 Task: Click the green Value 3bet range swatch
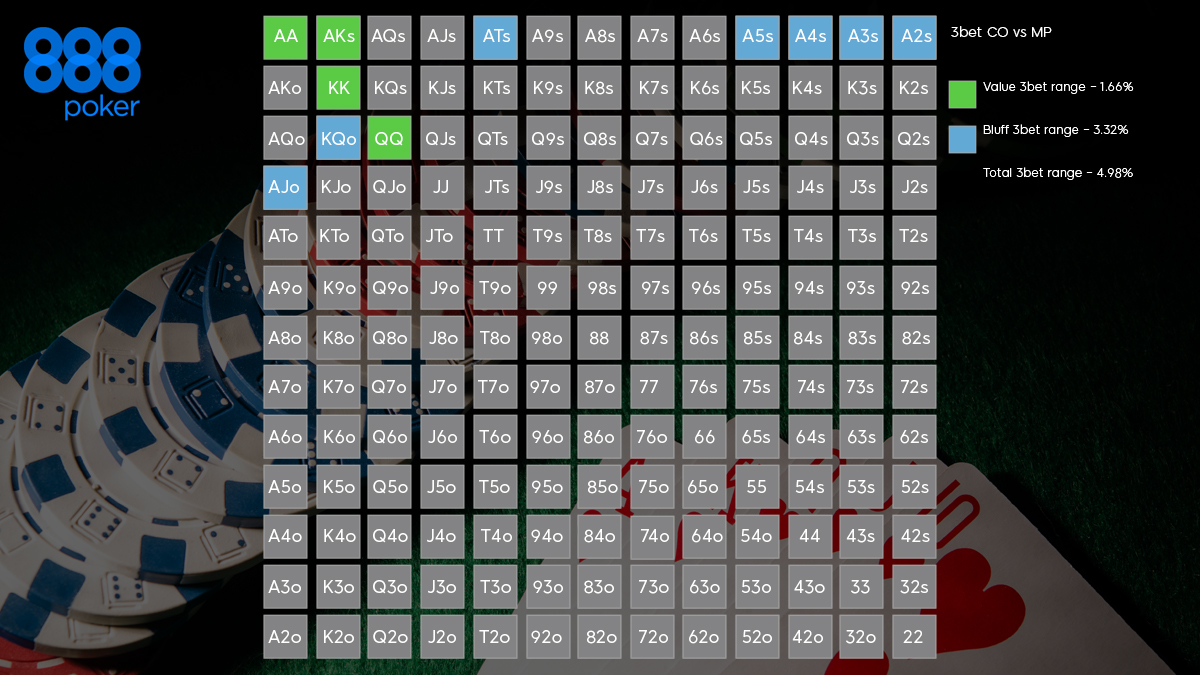(x=962, y=94)
